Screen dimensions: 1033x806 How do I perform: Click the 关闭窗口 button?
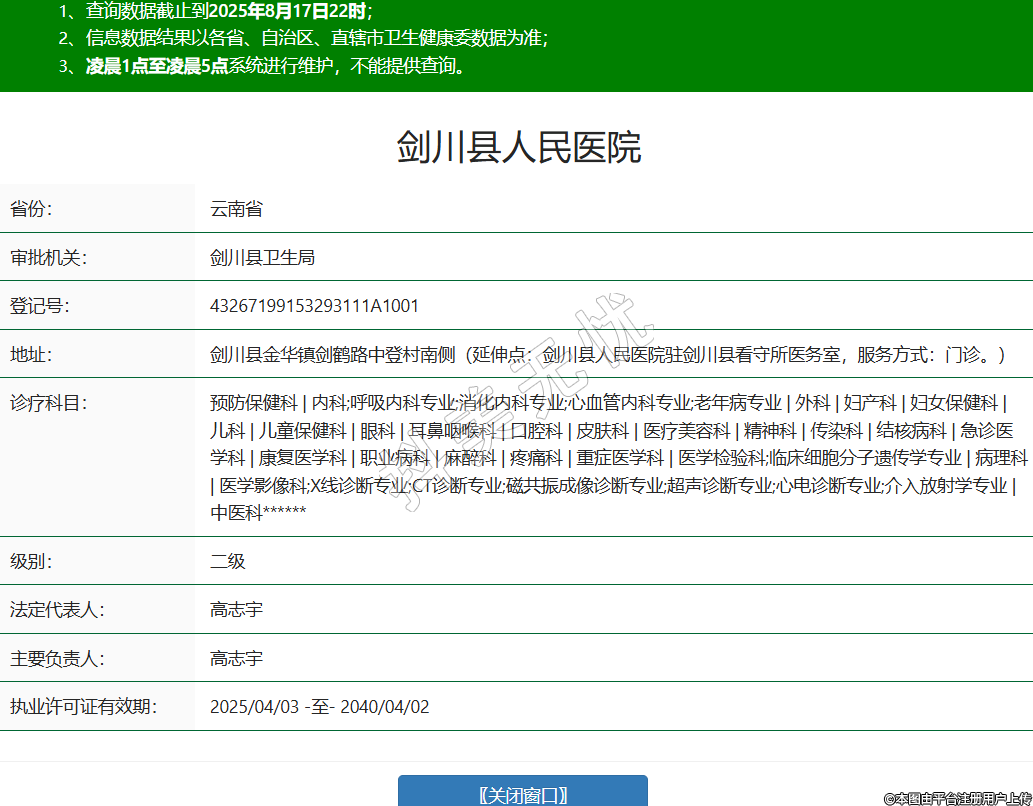coord(522,794)
